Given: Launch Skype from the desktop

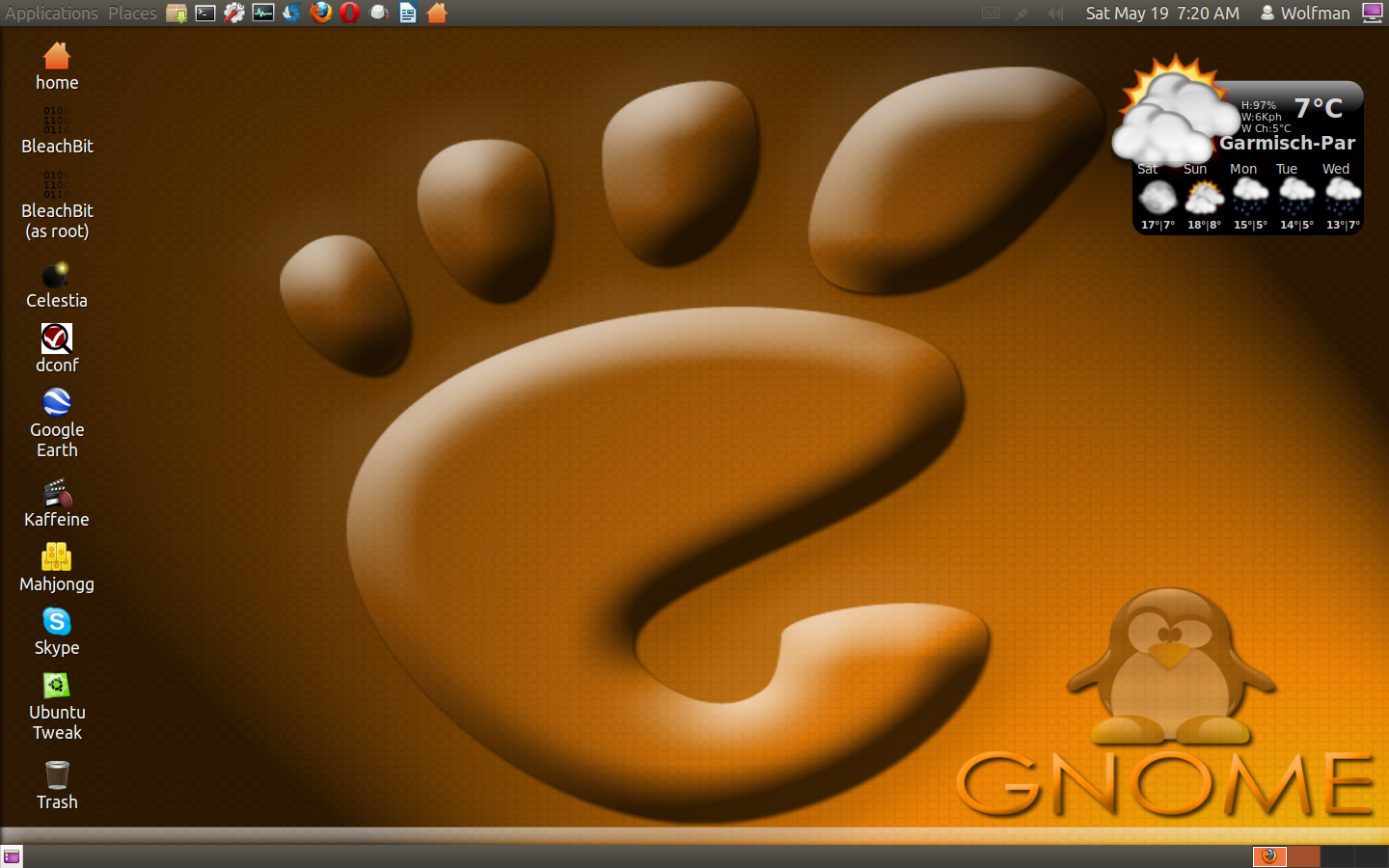Looking at the screenshot, I should [x=57, y=633].
